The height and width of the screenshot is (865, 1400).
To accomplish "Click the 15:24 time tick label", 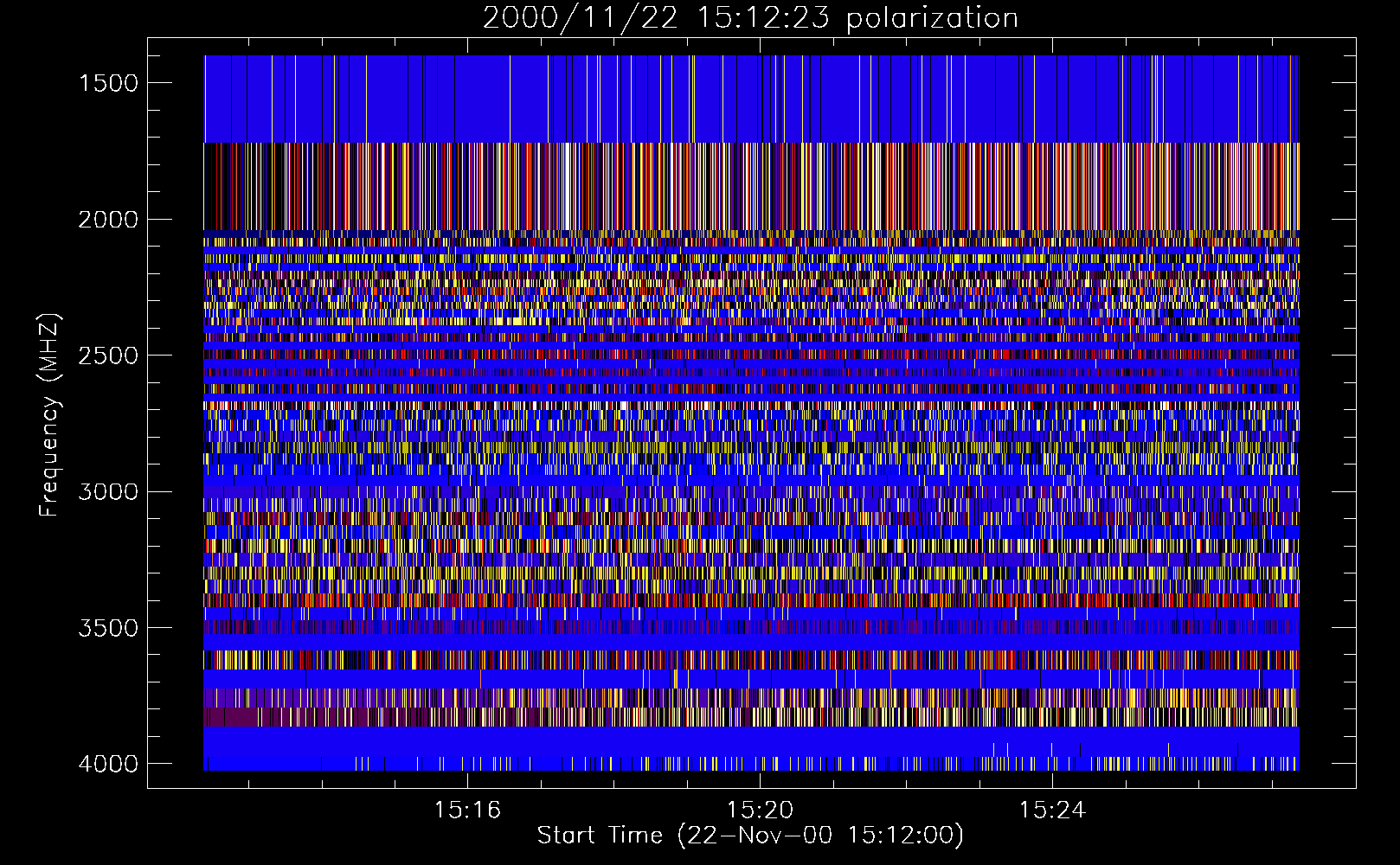I will pos(1051,810).
